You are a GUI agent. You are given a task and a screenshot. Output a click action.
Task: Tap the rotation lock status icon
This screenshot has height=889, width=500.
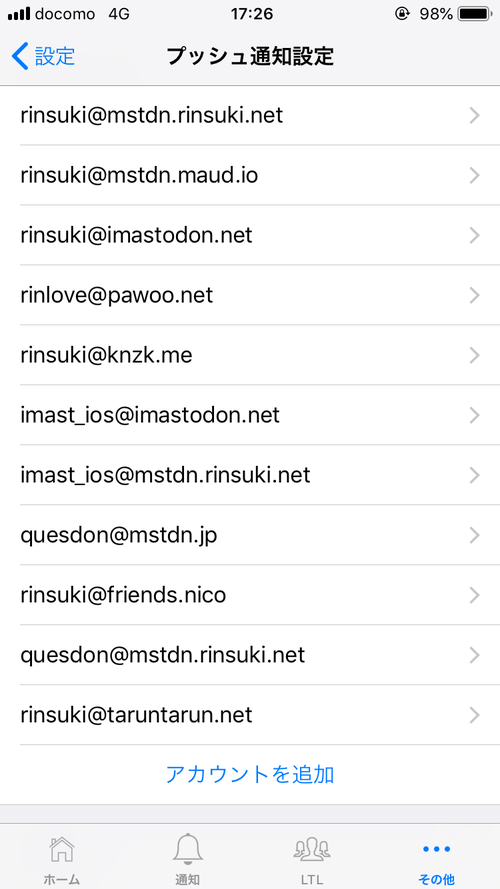click(x=402, y=14)
